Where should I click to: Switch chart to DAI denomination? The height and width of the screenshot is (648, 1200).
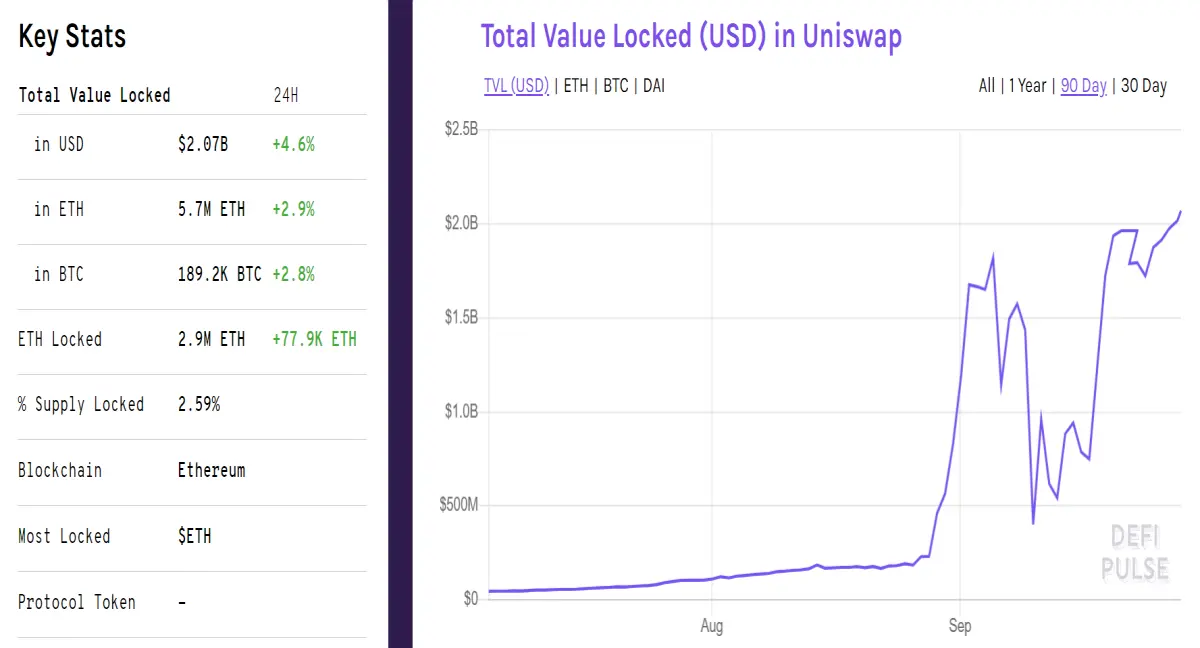(654, 86)
